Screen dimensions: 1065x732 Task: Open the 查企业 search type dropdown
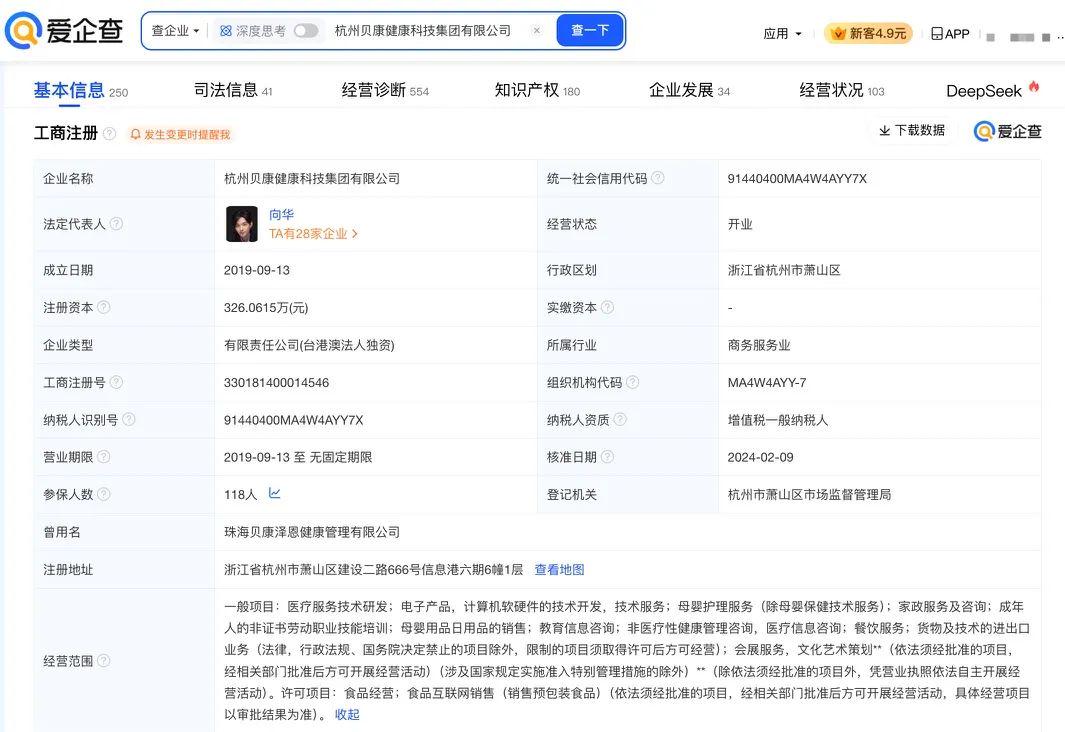pos(175,31)
